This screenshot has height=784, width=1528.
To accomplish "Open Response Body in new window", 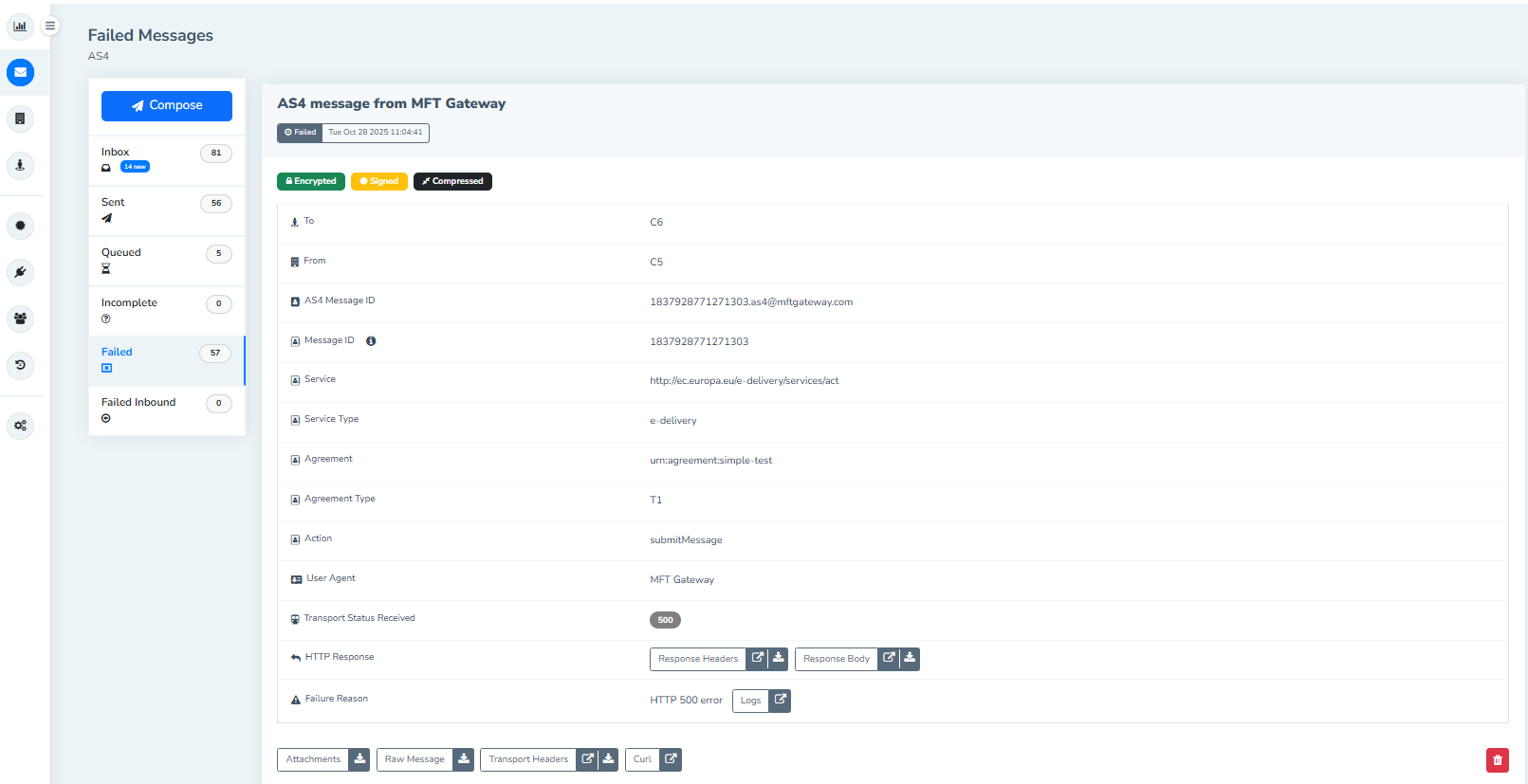I will coord(889,658).
